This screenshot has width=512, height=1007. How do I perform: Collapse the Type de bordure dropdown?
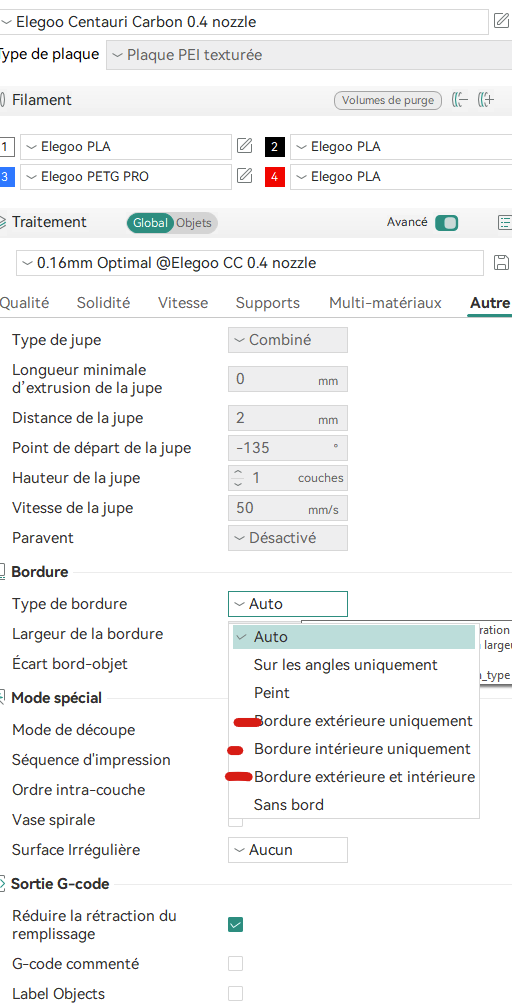[x=288, y=604]
